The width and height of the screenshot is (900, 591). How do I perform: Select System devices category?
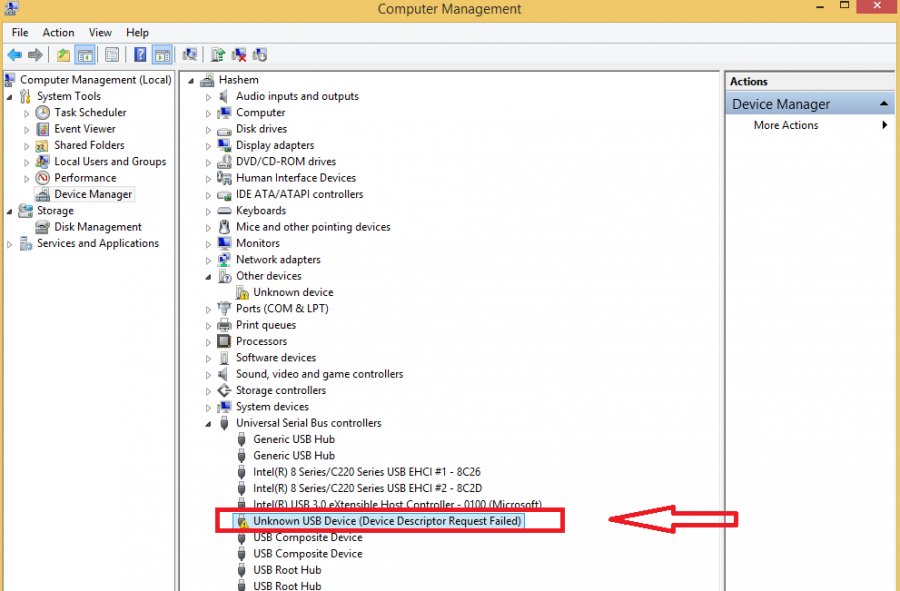pyautogui.click(x=272, y=407)
